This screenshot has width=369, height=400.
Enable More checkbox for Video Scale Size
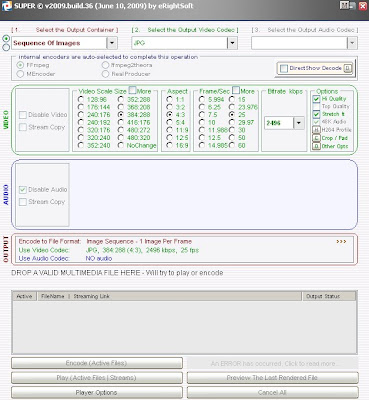coord(132,90)
